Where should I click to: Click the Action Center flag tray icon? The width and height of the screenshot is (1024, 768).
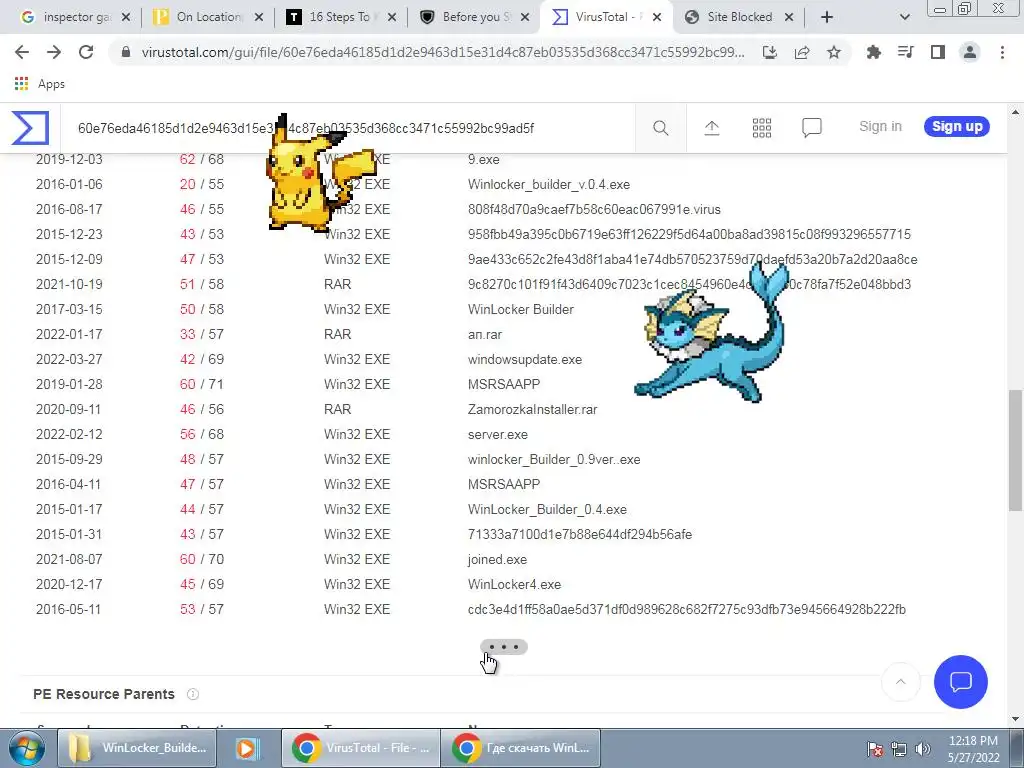tap(875, 749)
